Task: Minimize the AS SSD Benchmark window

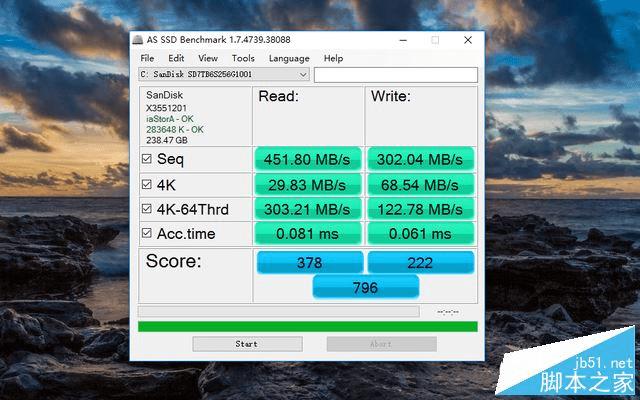Action: [403, 40]
